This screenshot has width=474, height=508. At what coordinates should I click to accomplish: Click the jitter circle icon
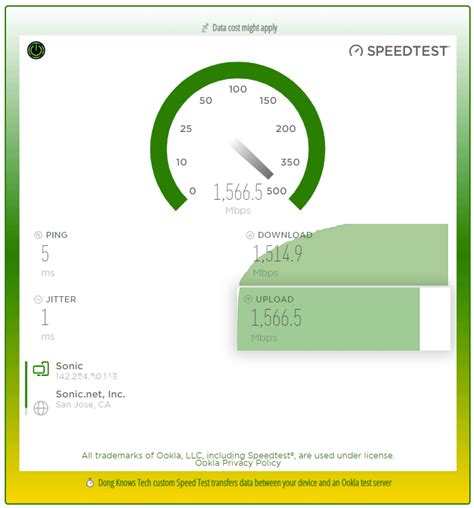(38, 299)
